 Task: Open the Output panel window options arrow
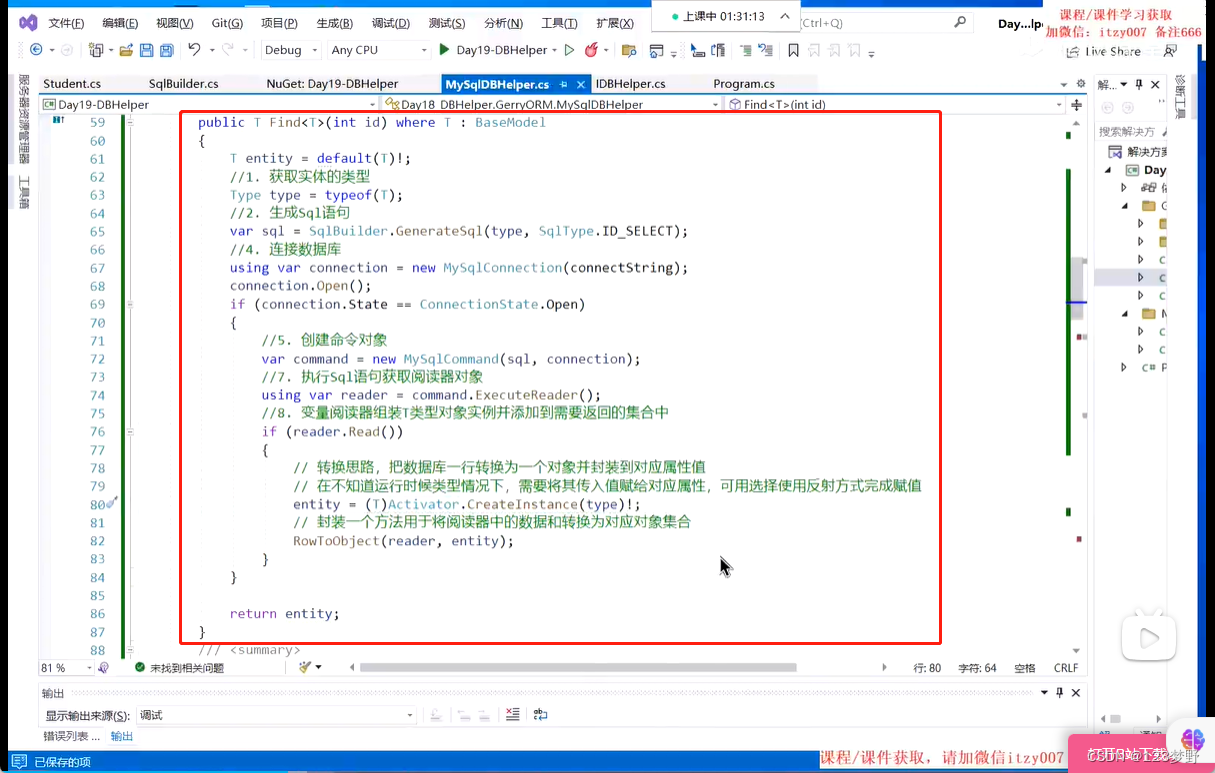tap(1044, 693)
